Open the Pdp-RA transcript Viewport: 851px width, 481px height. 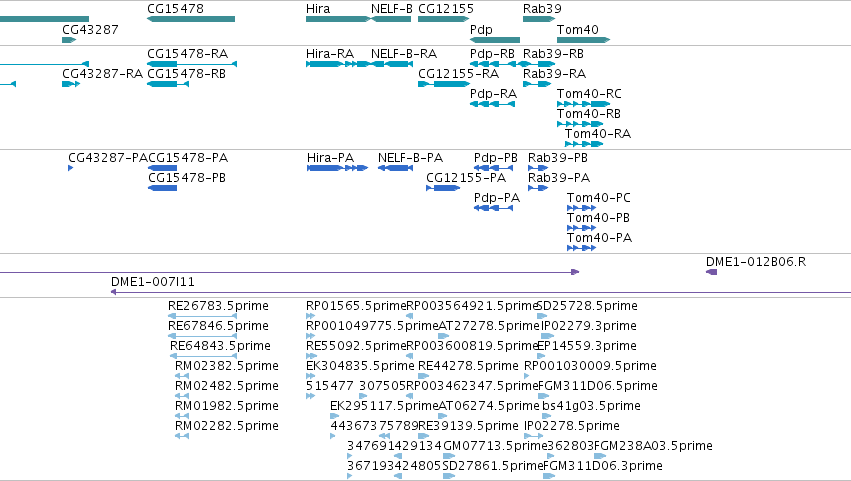[492, 104]
